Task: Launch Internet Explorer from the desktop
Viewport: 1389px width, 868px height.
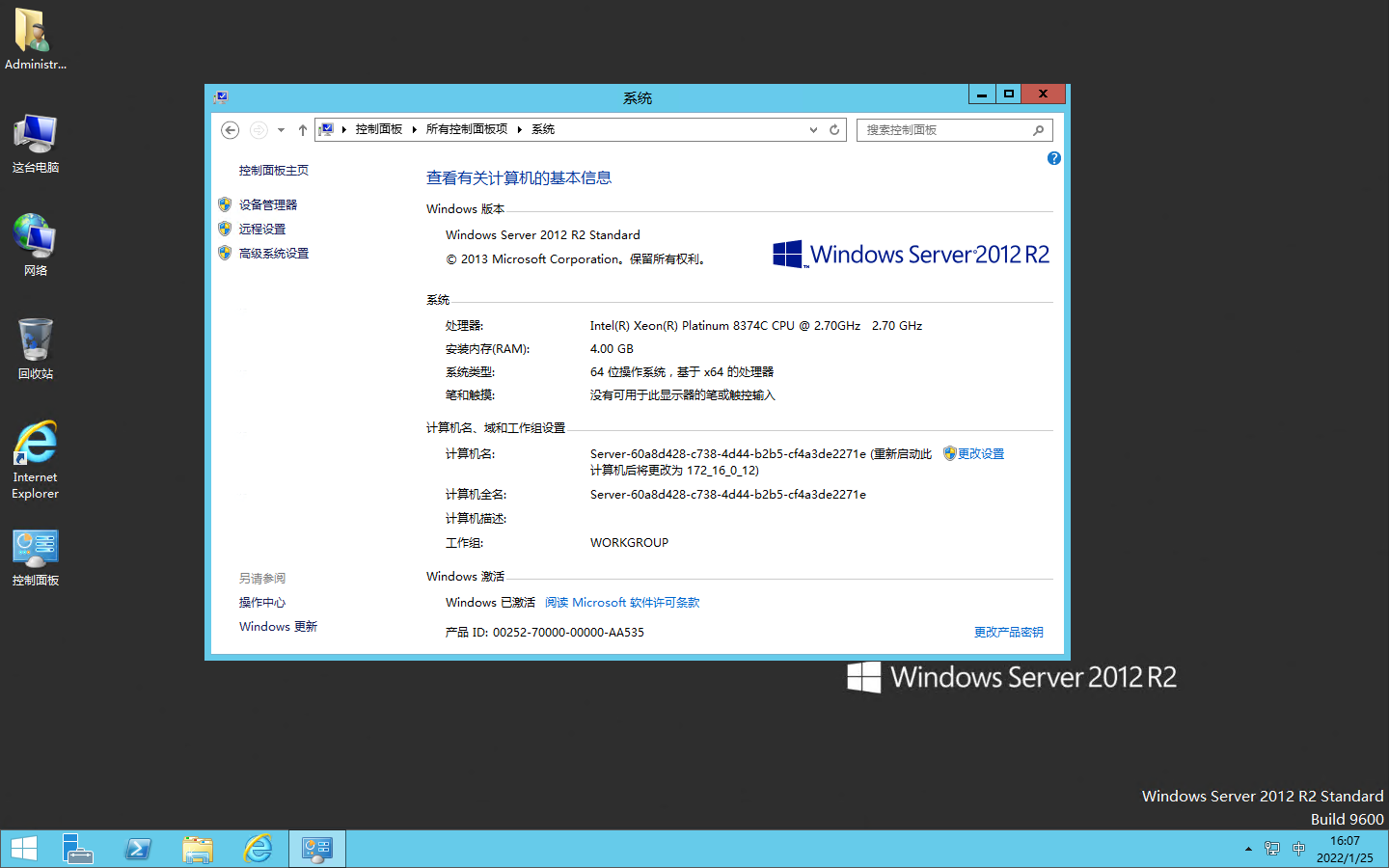Action: (x=35, y=459)
